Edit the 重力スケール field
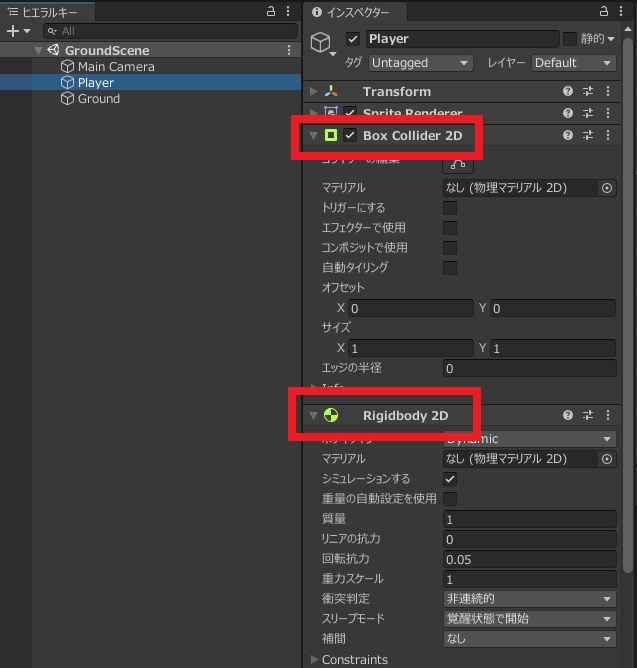The height and width of the screenshot is (668, 637). pos(530,579)
